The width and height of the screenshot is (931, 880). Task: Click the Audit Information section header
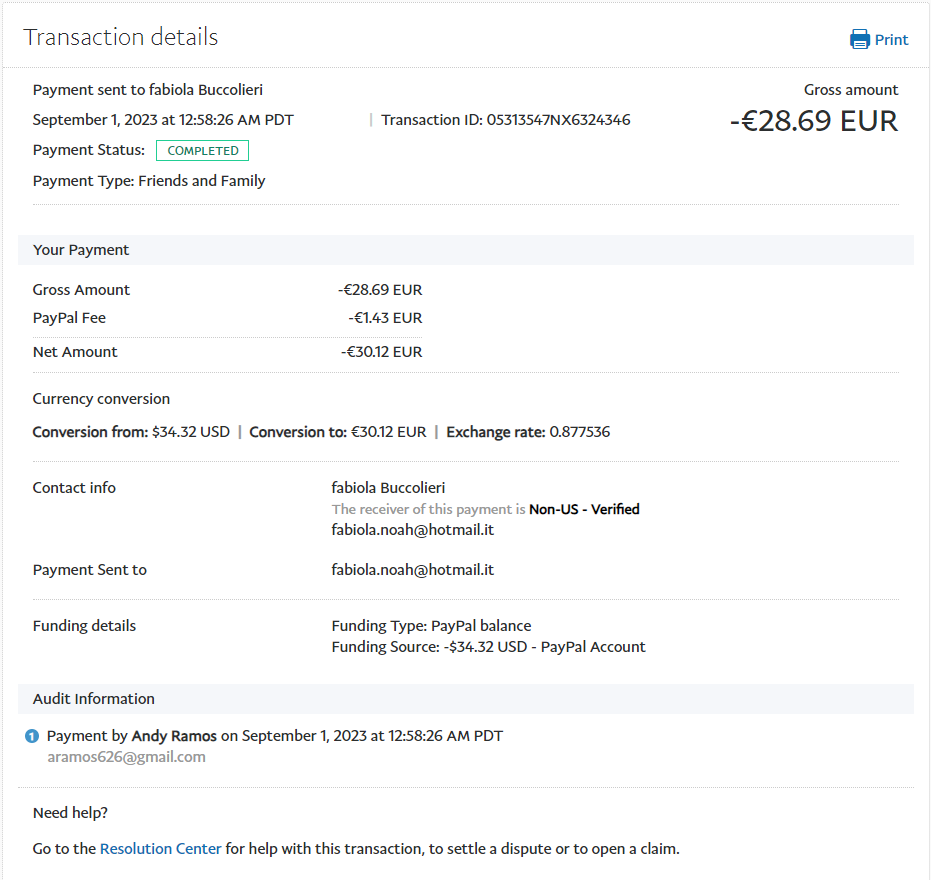click(x=94, y=699)
